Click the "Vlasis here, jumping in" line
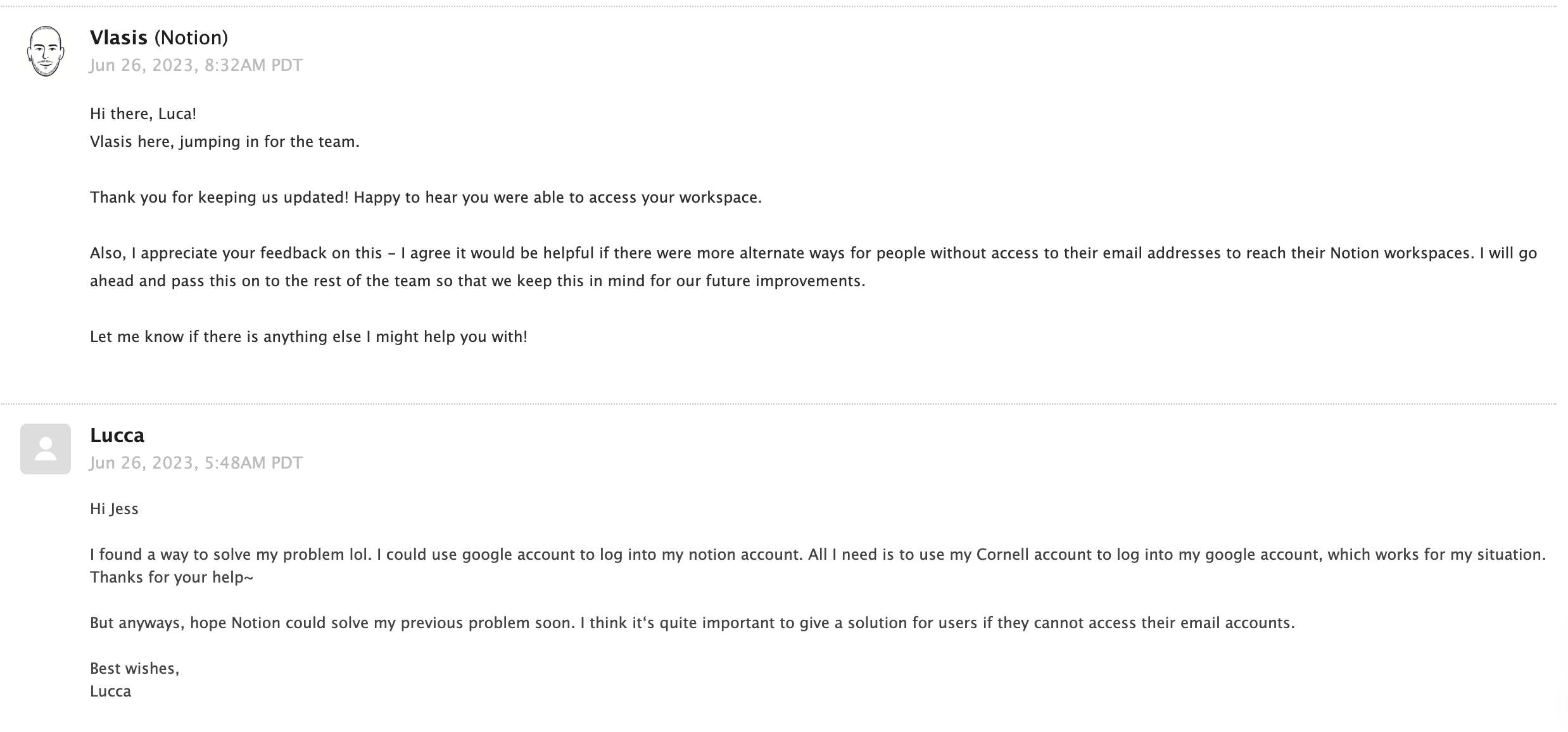 click(224, 142)
